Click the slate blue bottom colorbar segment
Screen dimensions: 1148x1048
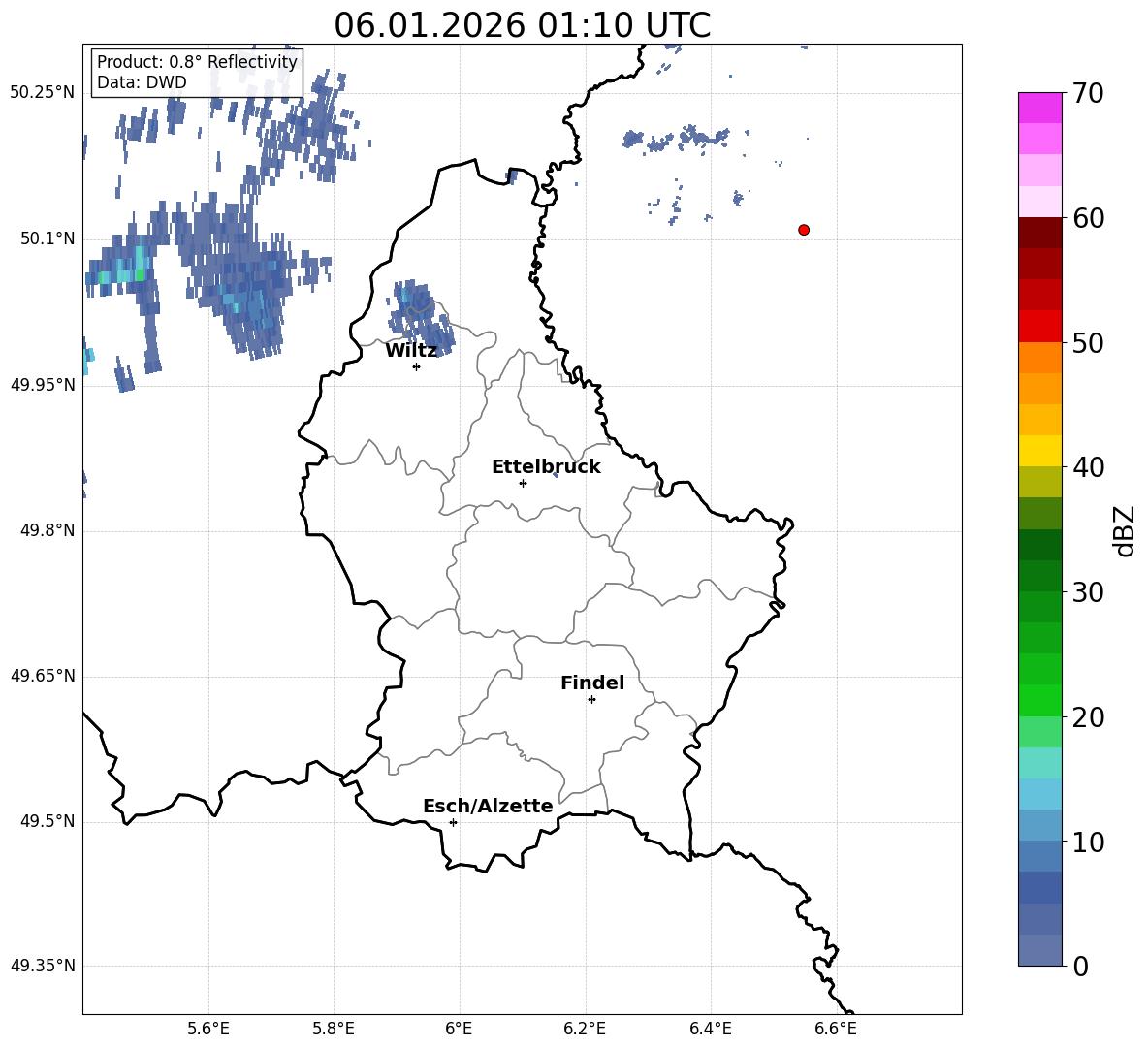click(x=1039, y=950)
